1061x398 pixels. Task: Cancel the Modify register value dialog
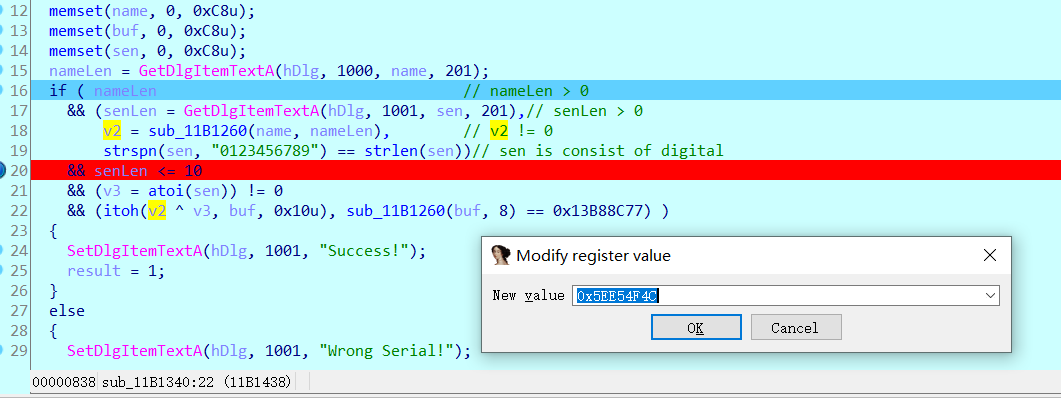coord(796,328)
